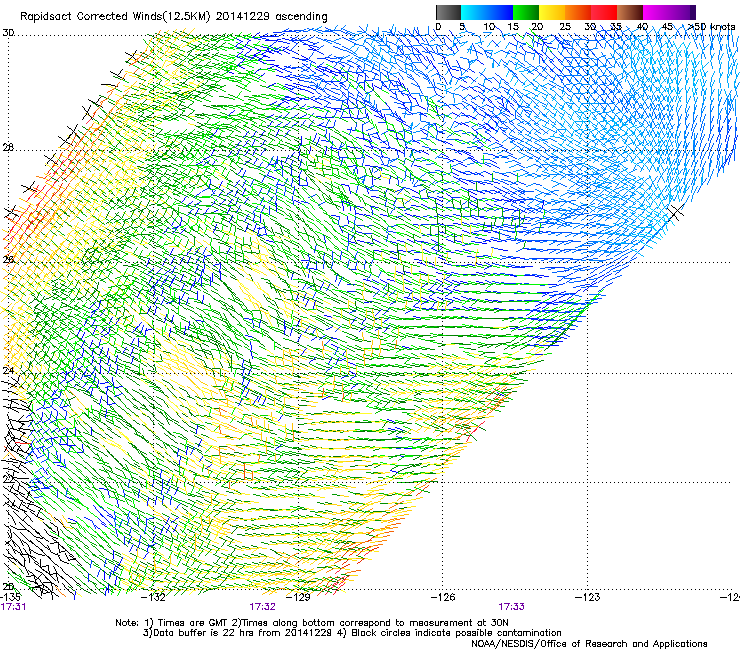
Task: Click the '>50 knots' legend label
Action: [x=711, y=27]
